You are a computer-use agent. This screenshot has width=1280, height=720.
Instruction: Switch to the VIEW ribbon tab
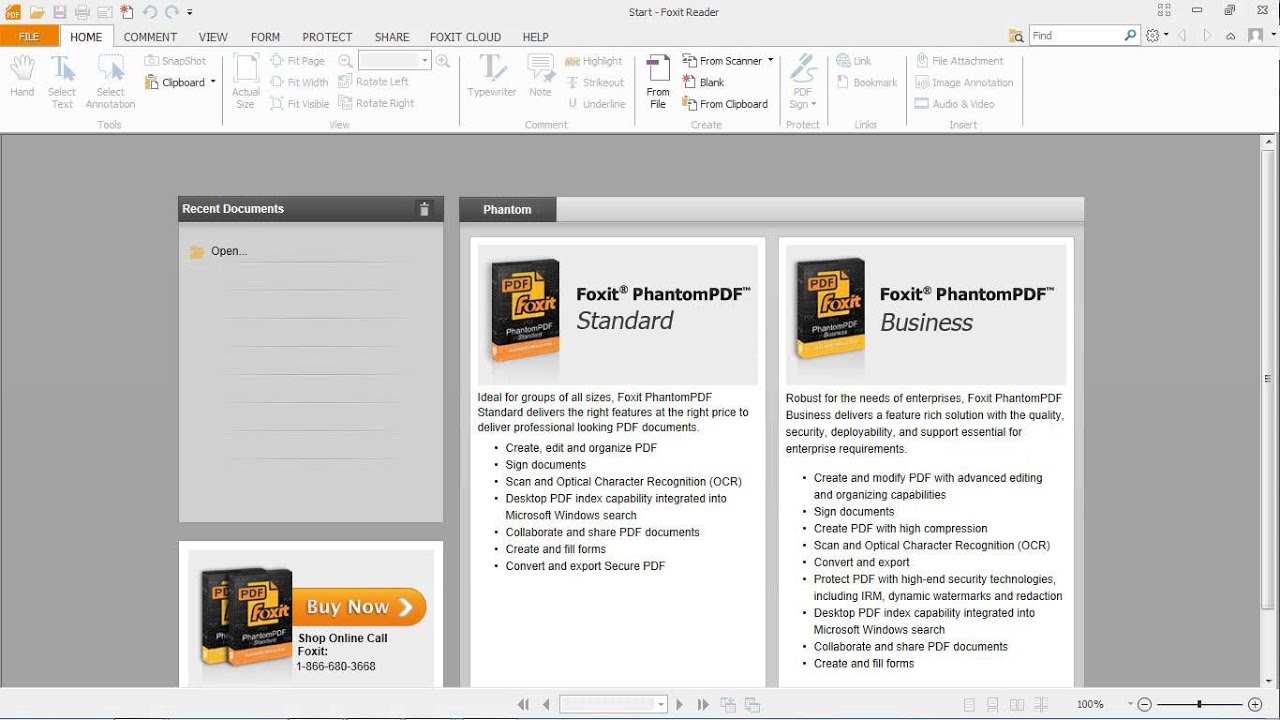[x=213, y=37]
